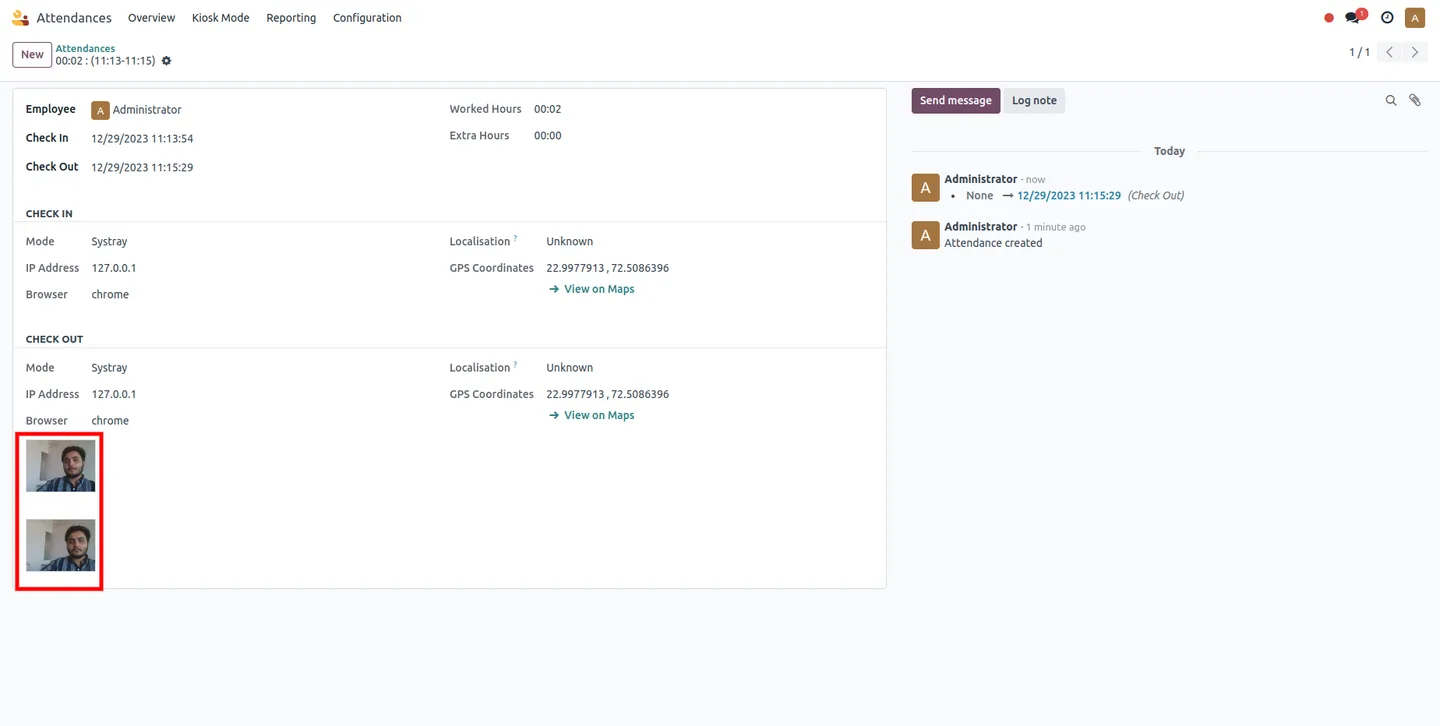Open the Configuration menu
The image size is (1440, 726).
click(x=367, y=18)
